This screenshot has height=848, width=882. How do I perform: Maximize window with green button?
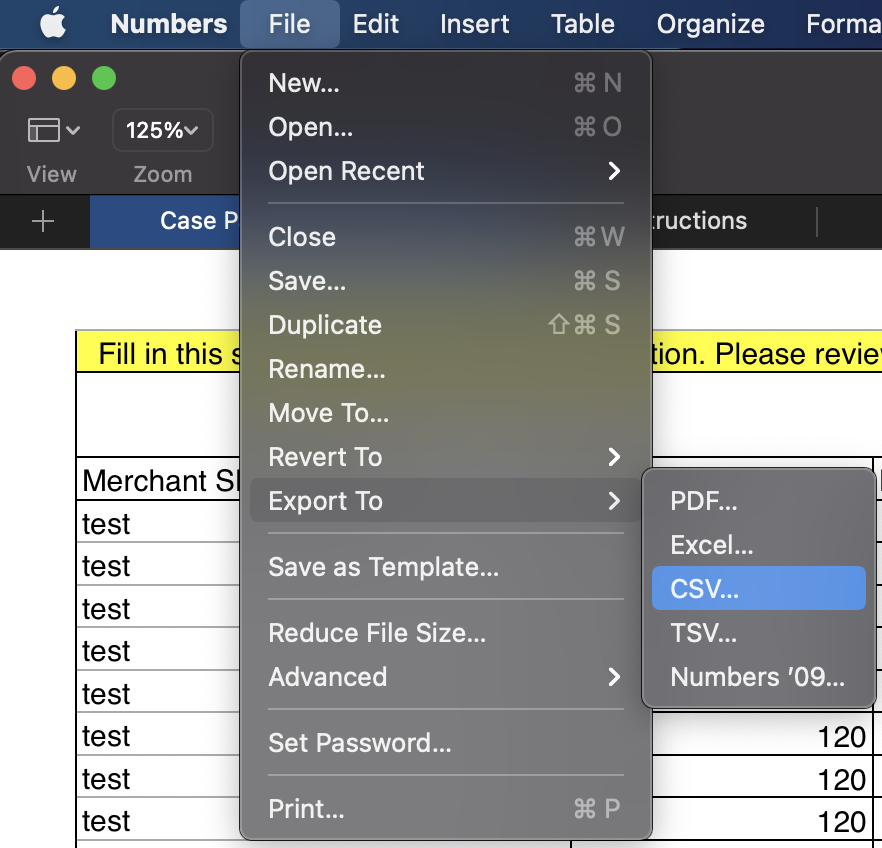104,78
